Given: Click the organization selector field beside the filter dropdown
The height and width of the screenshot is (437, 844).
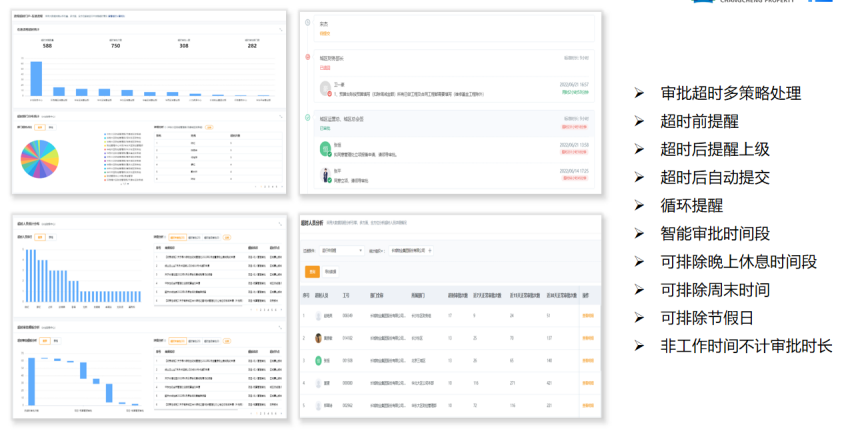Looking at the screenshot, I should point(411,251).
